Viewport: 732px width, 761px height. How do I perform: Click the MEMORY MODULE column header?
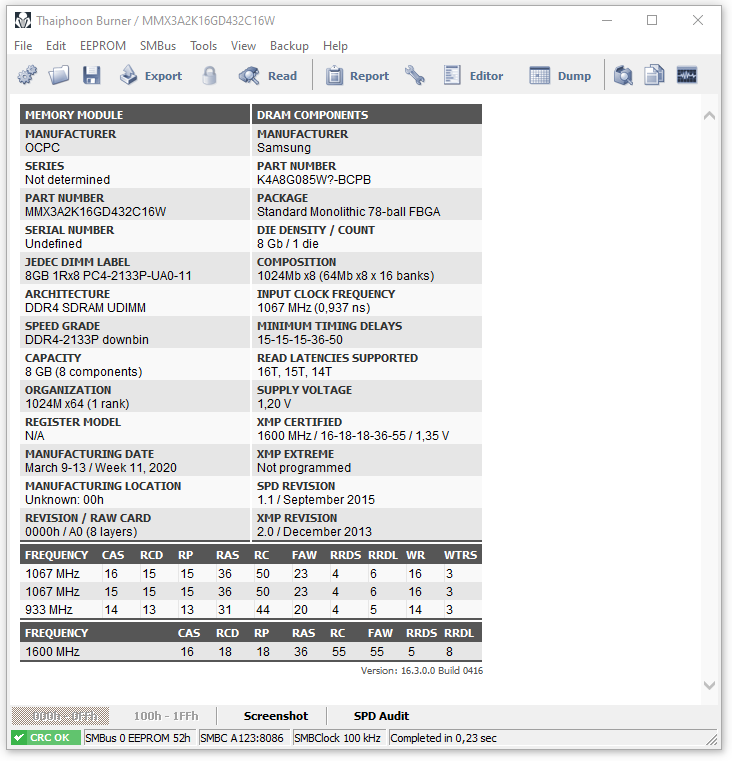(x=135, y=115)
